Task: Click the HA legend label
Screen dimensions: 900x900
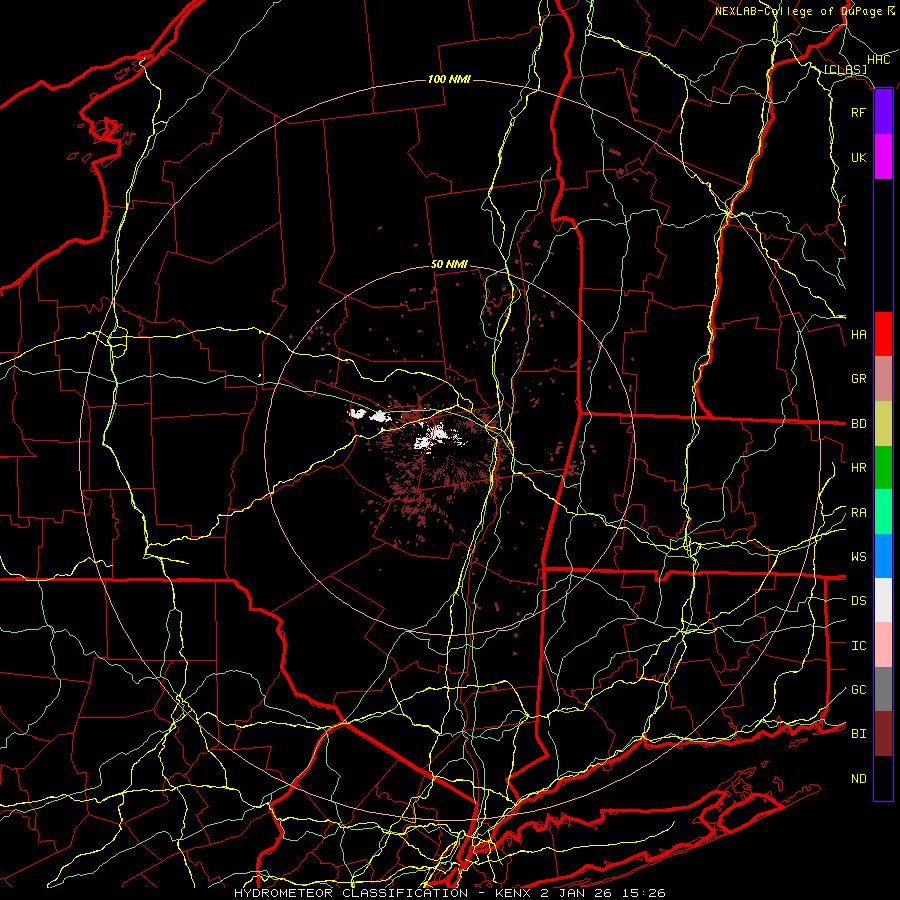Action: [x=858, y=335]
